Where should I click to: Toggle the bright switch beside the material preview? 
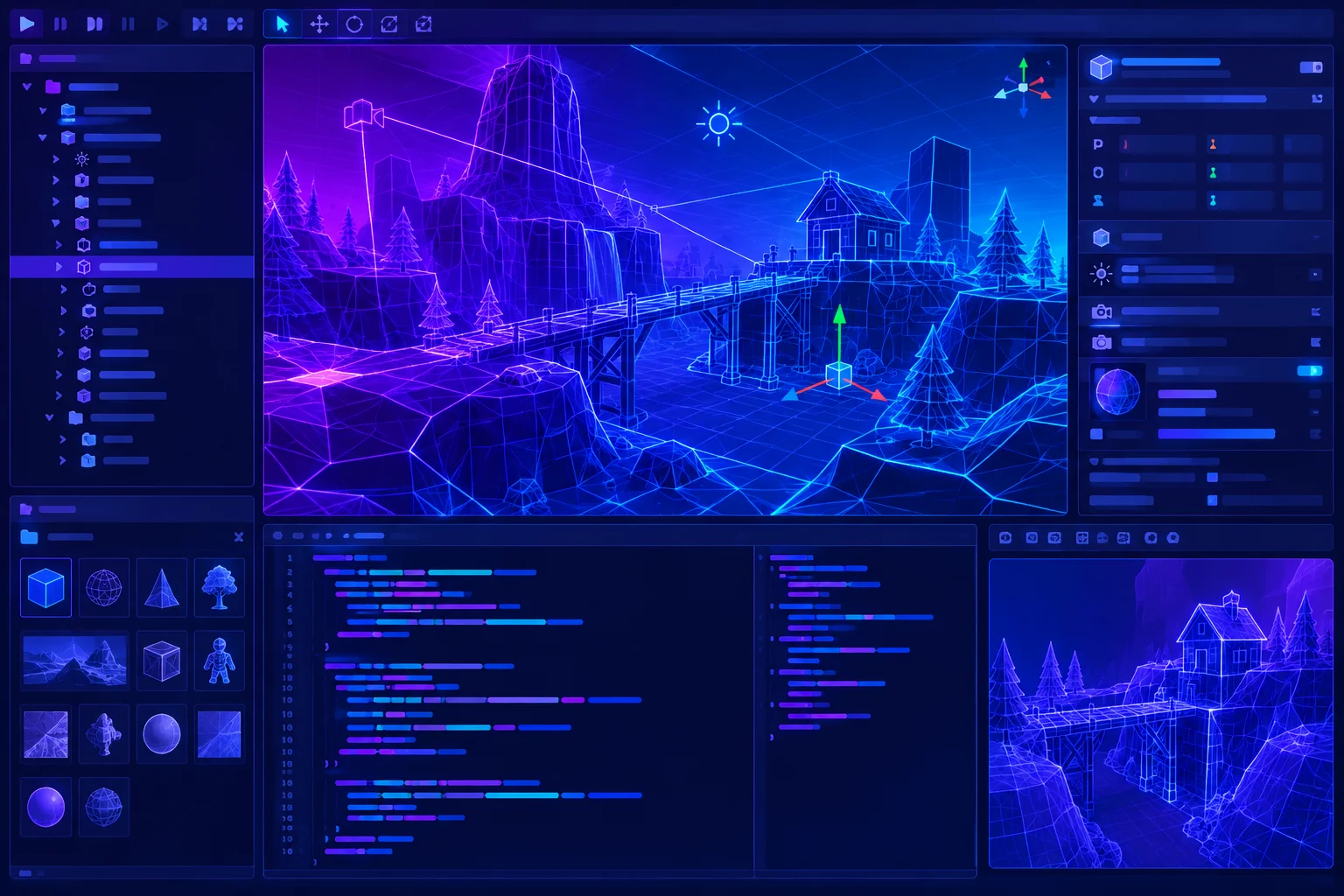click(1310, 371)
